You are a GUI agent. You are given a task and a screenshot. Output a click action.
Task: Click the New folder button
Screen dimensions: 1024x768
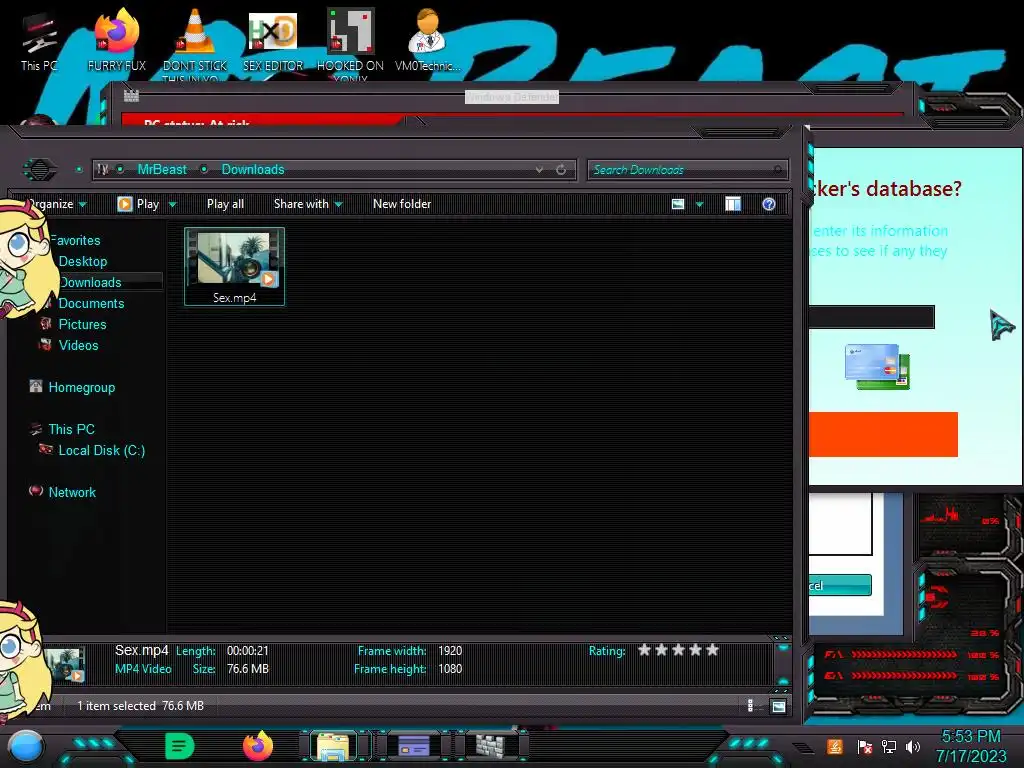tap(402, 204)
